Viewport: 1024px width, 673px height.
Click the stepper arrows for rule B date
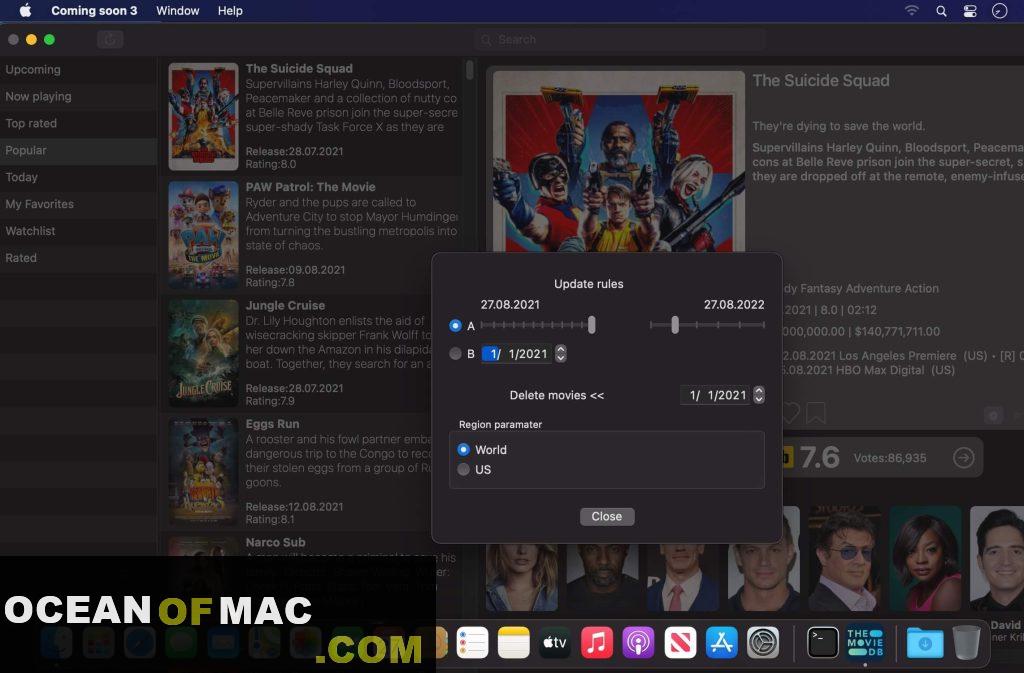(560, 353)
